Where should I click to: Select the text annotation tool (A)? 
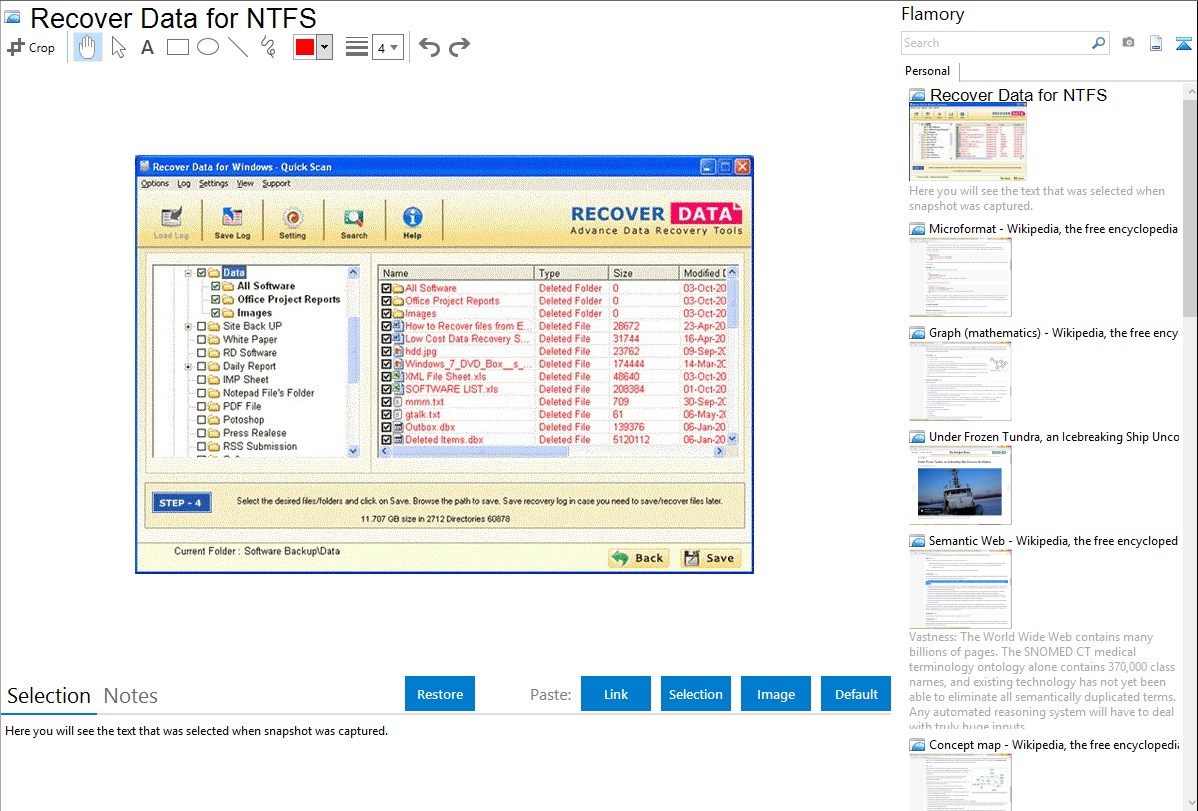(147, 47)
